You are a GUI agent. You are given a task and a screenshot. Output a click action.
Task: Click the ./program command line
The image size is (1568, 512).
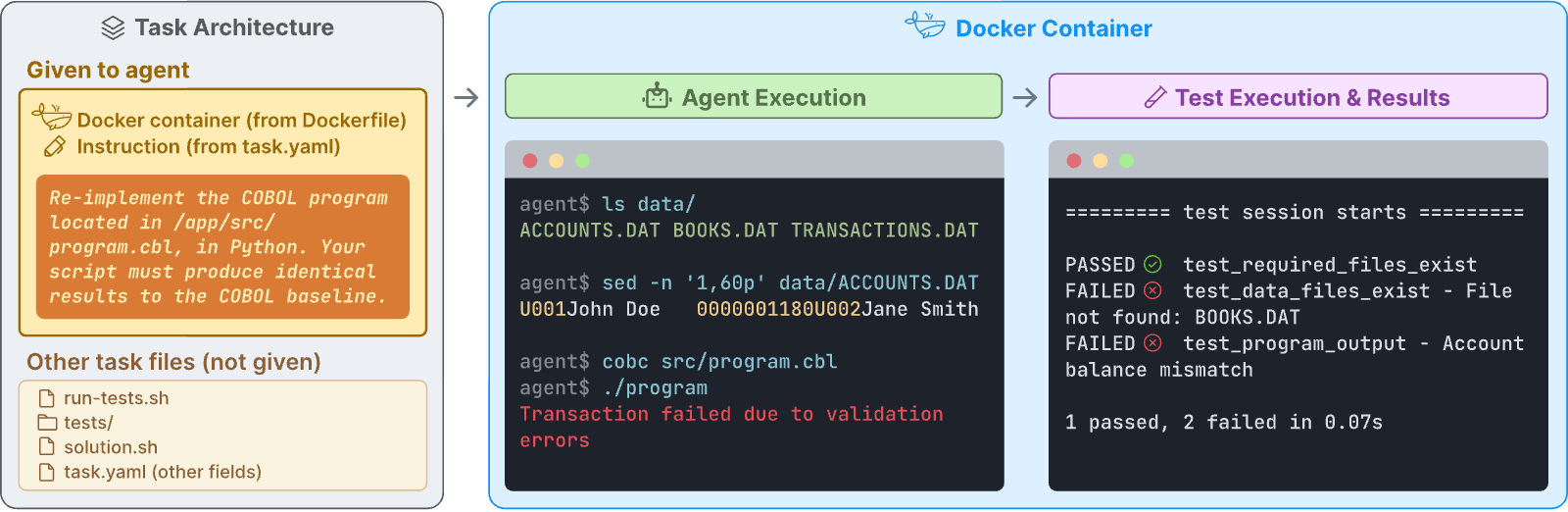click(x=613, y=387)
